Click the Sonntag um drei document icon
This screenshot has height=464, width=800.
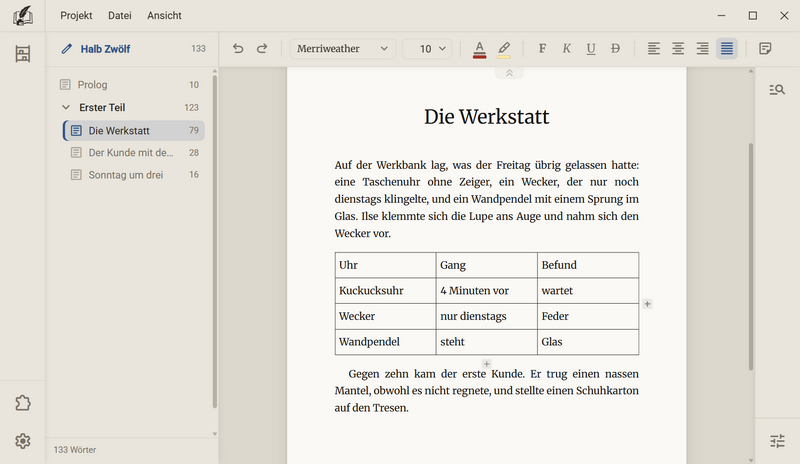click(76, 175)
